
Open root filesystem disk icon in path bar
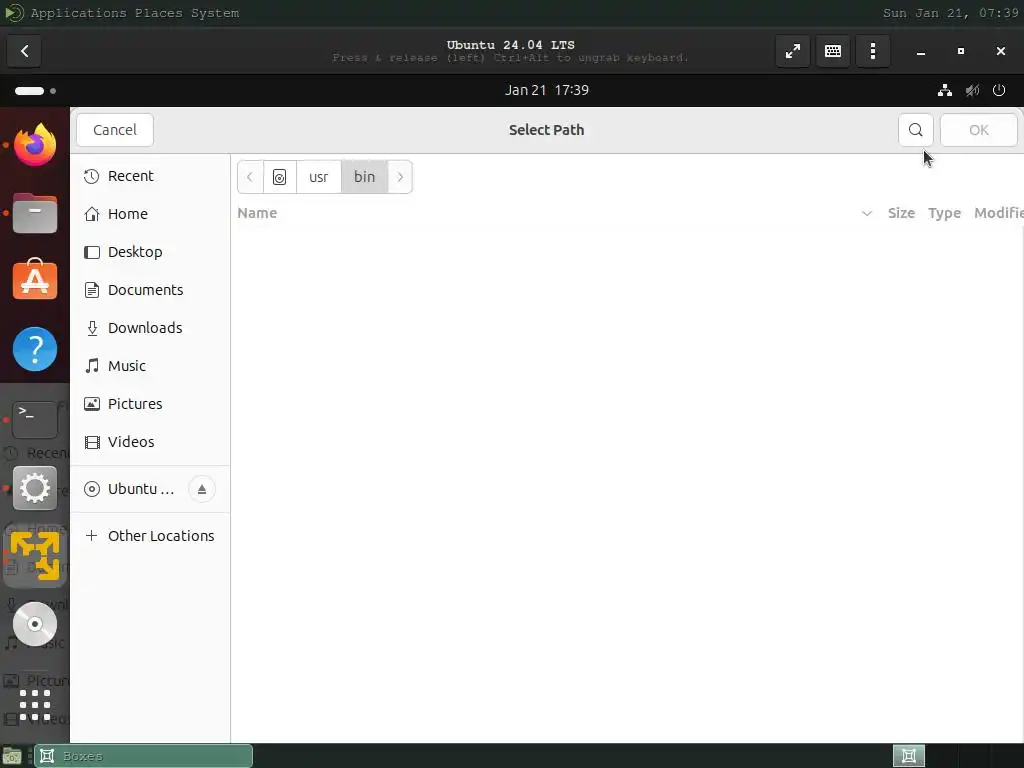pos(280,177)
